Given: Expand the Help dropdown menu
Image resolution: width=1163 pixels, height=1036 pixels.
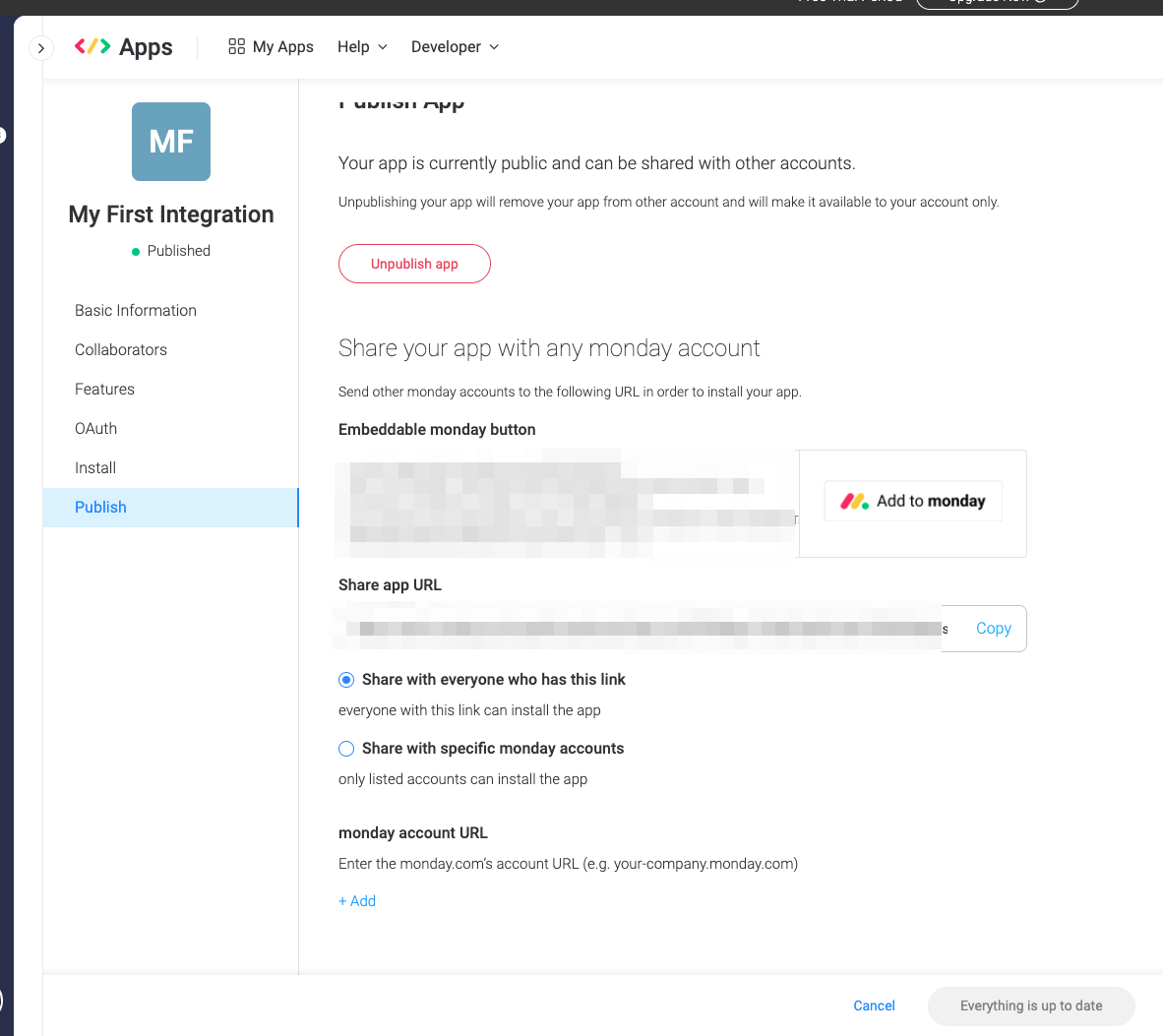Looking at the screenshot, I should [363, 46].
